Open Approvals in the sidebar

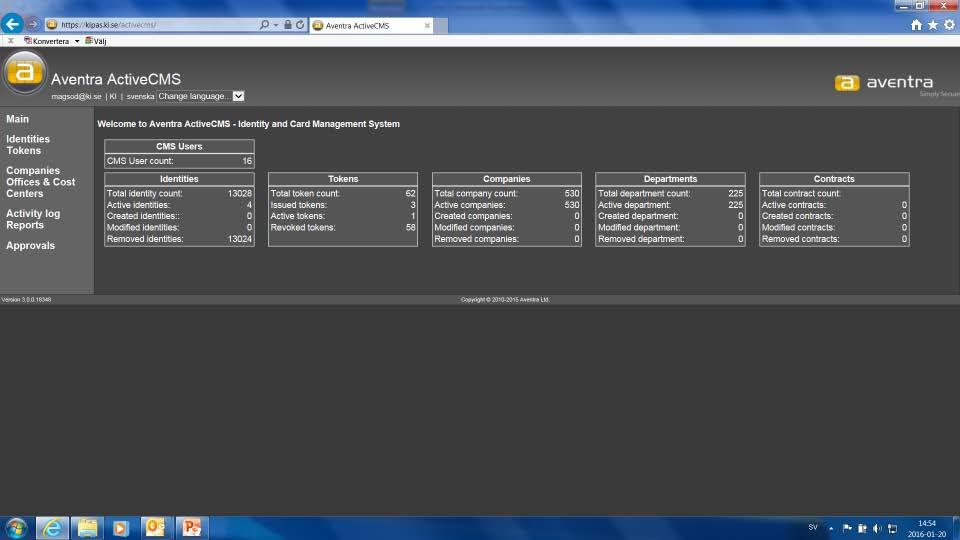pyautogui.click(x=30, y=246)
